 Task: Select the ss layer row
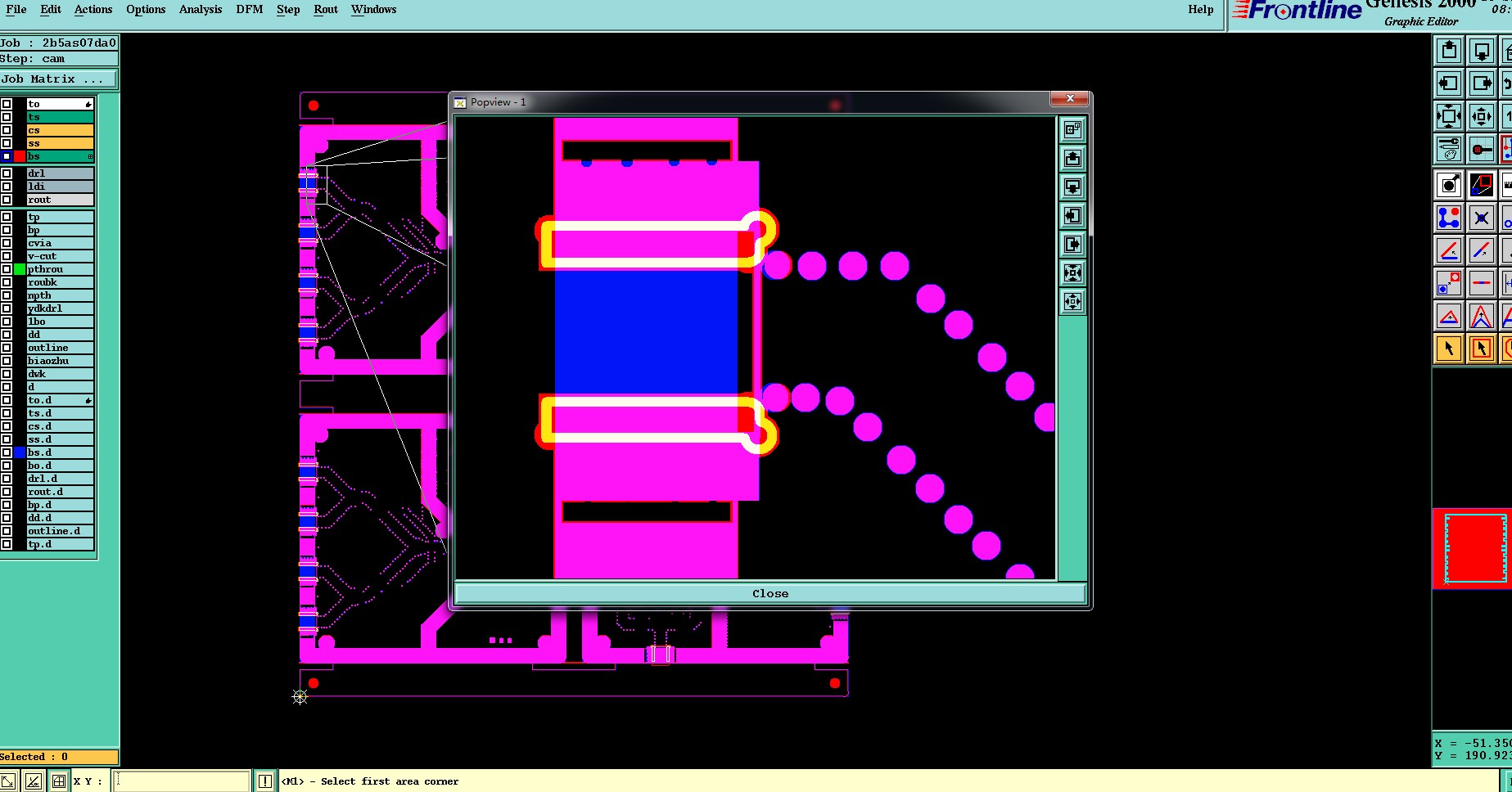(61, 143)
